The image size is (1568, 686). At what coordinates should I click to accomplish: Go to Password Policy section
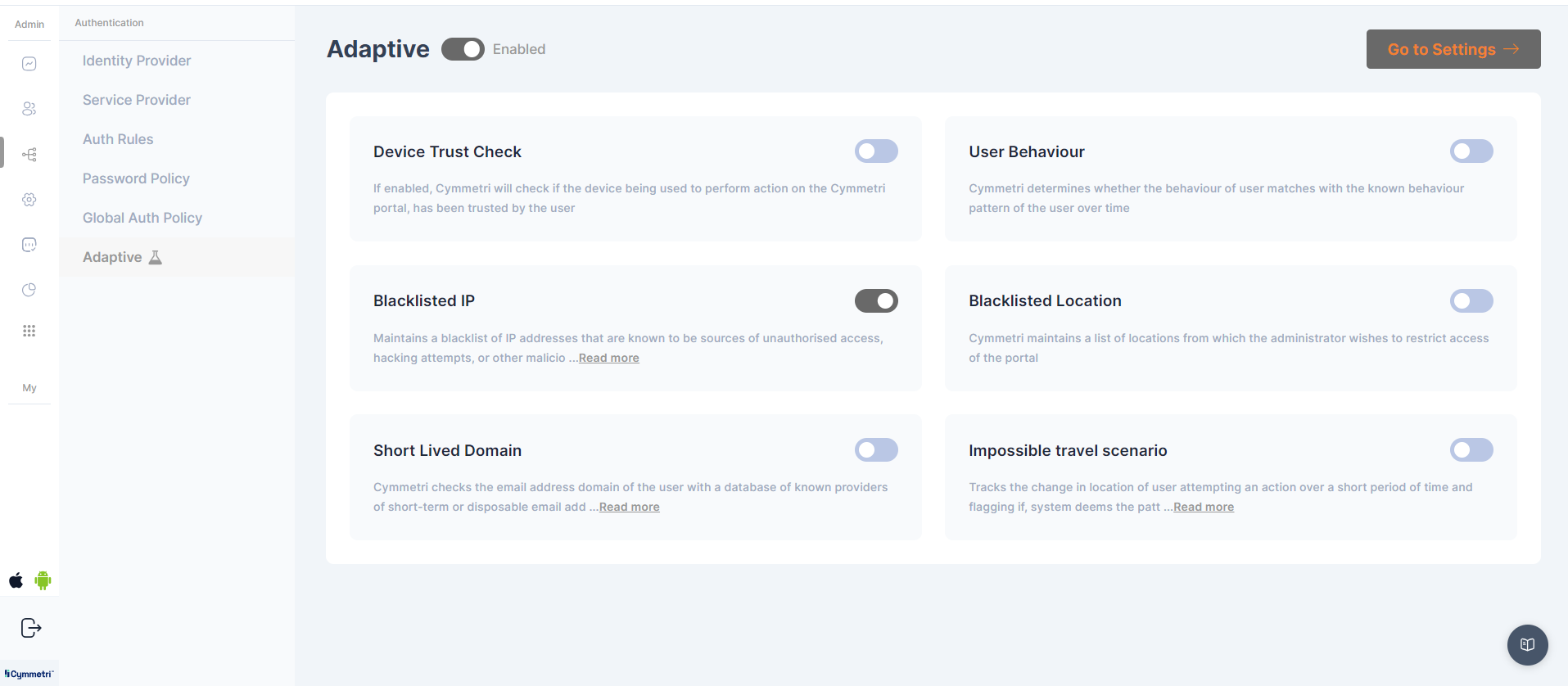(136, 178)
